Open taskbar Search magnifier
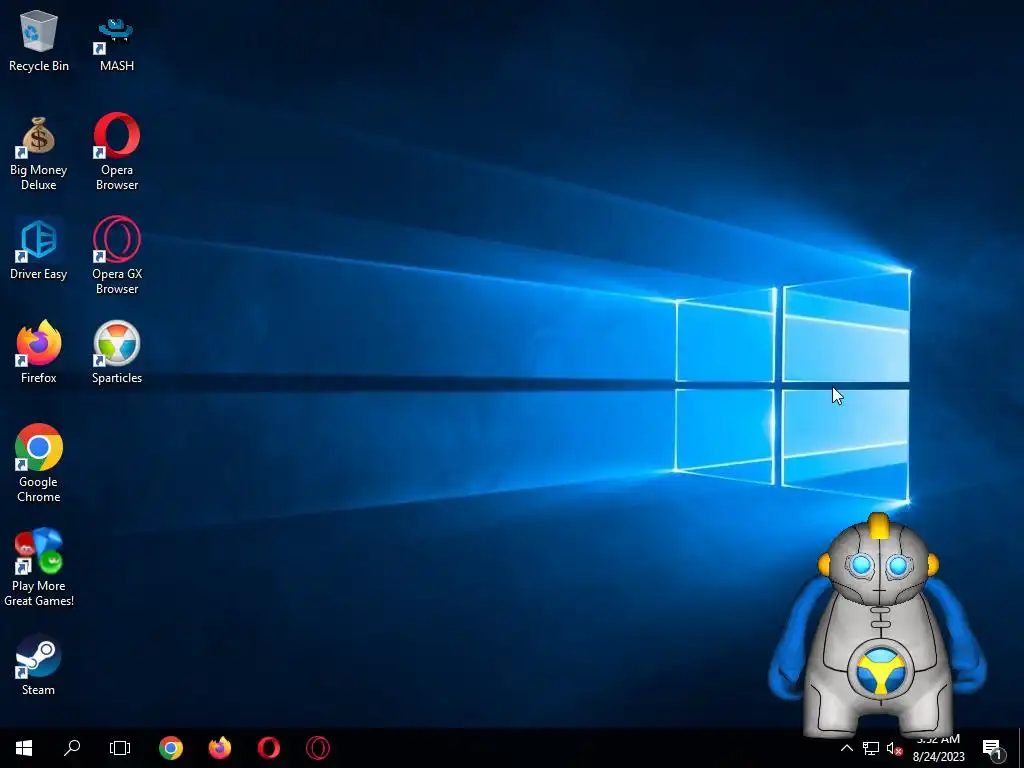 pos(72,748)
